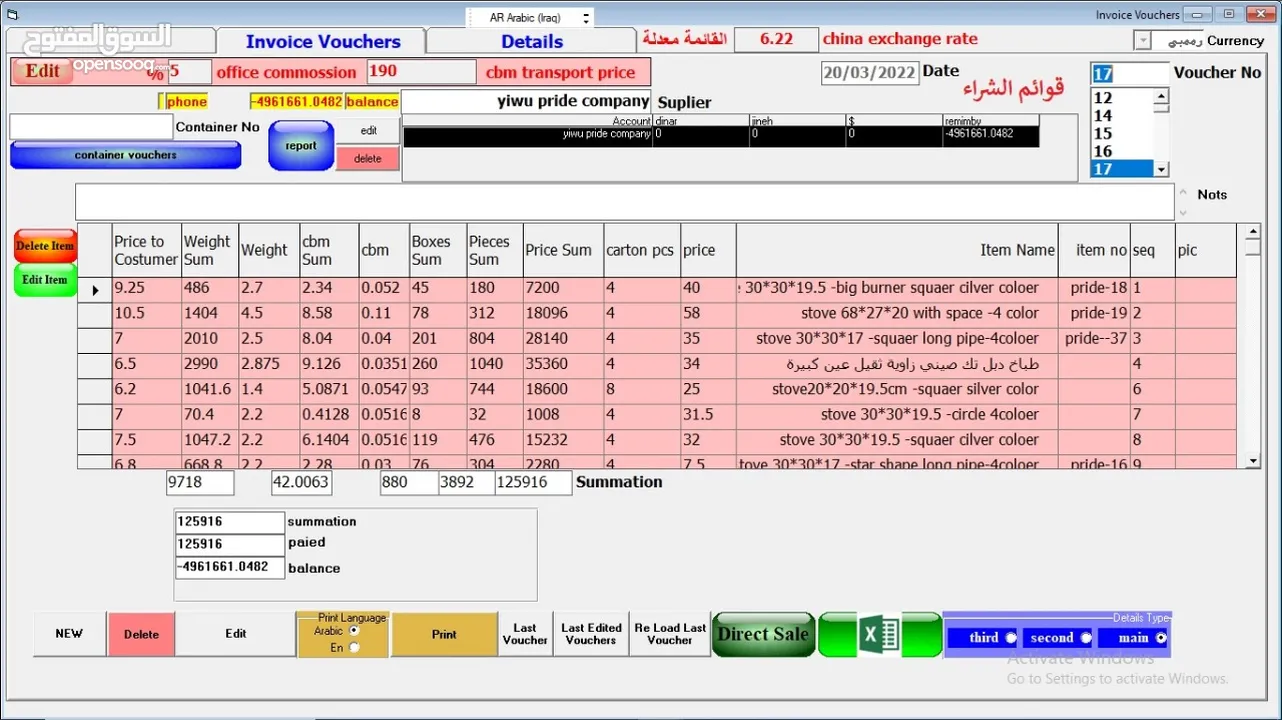Image resolution: width=1282 pixels, height=720 pixels.
Task: Click the Price Sum column header
Action: (563, 251)
